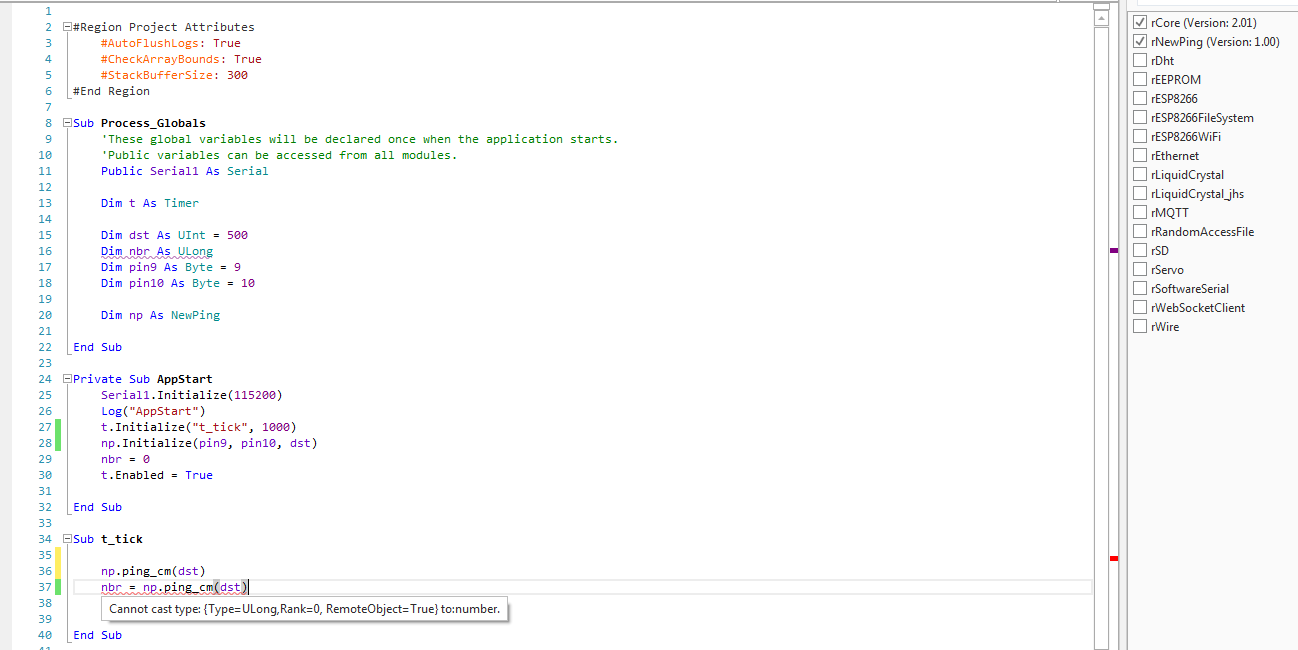Image resolution: width=1298 pixels, height=650 pixels.
Task: Collapse the Project Attributes region
Action: [x=67, y=27]
